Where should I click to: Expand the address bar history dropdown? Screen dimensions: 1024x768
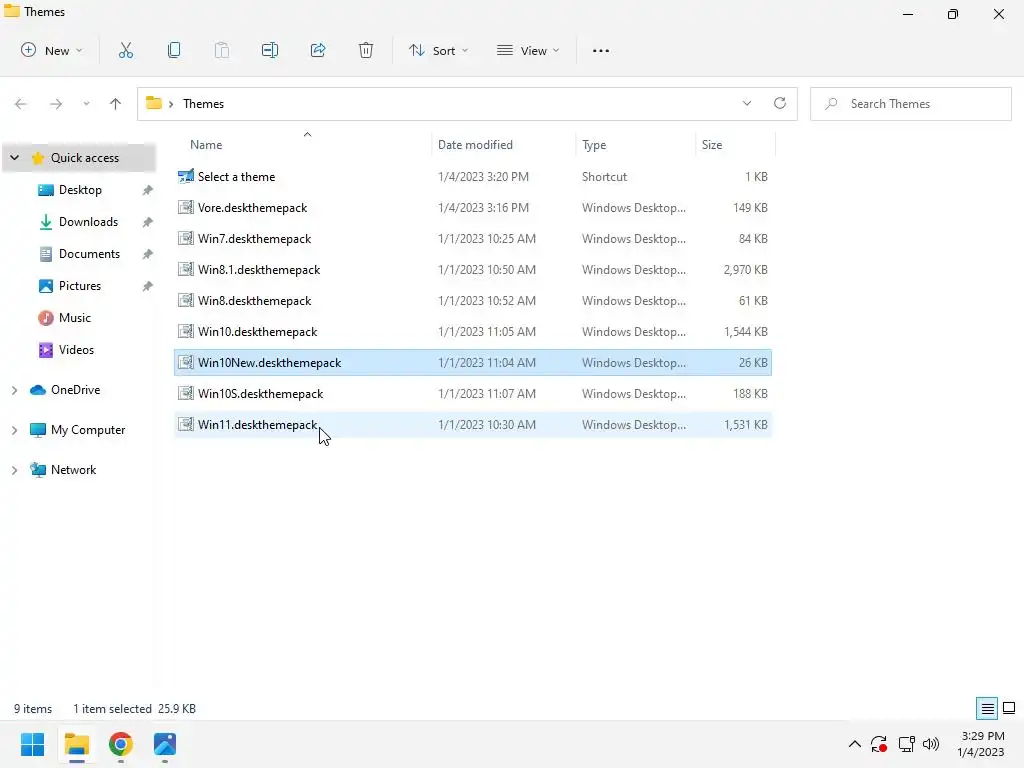pyautogui.click(x=746, y=103)
